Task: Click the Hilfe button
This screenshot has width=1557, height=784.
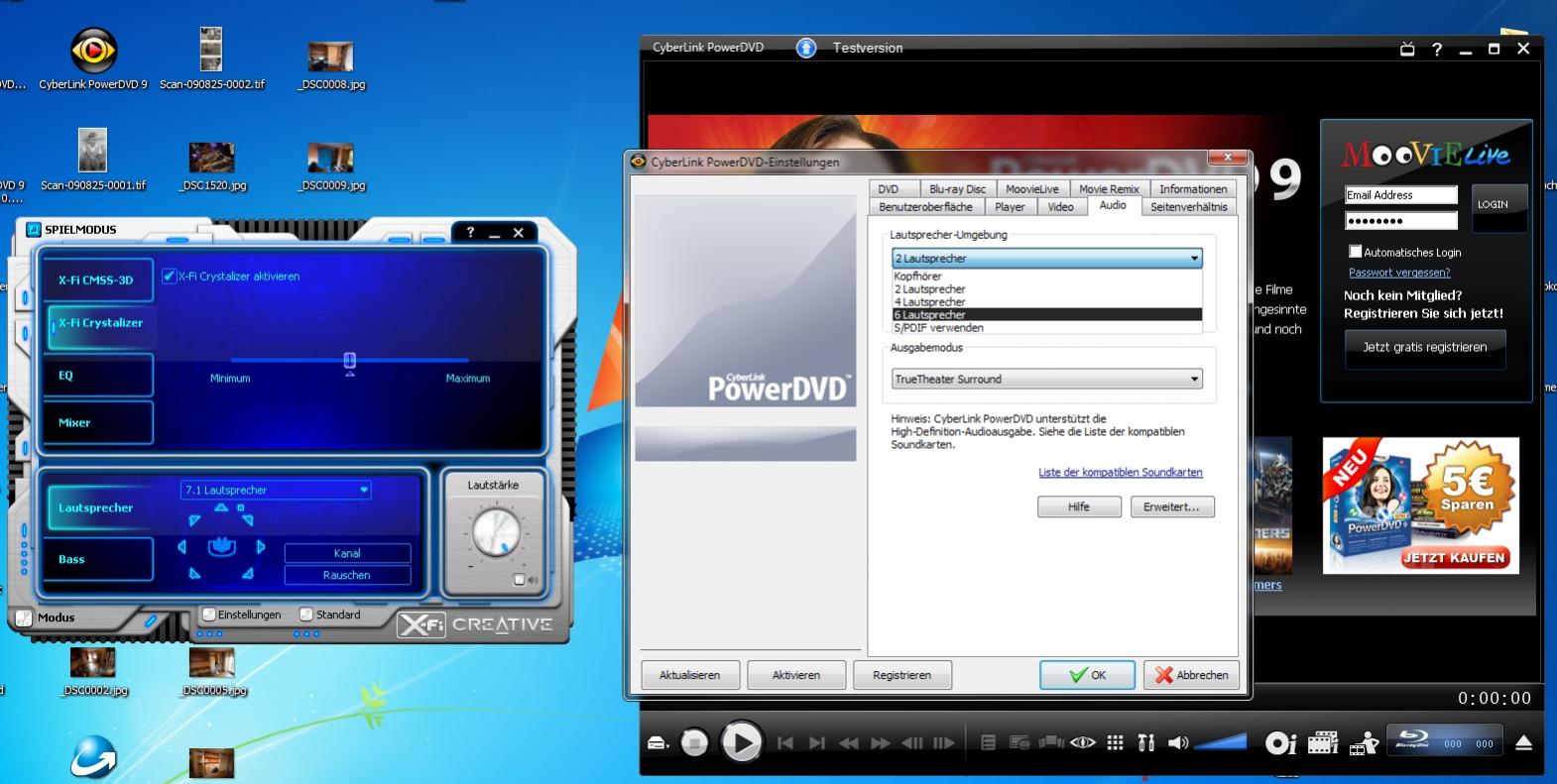Action: tap(1079, 506)
